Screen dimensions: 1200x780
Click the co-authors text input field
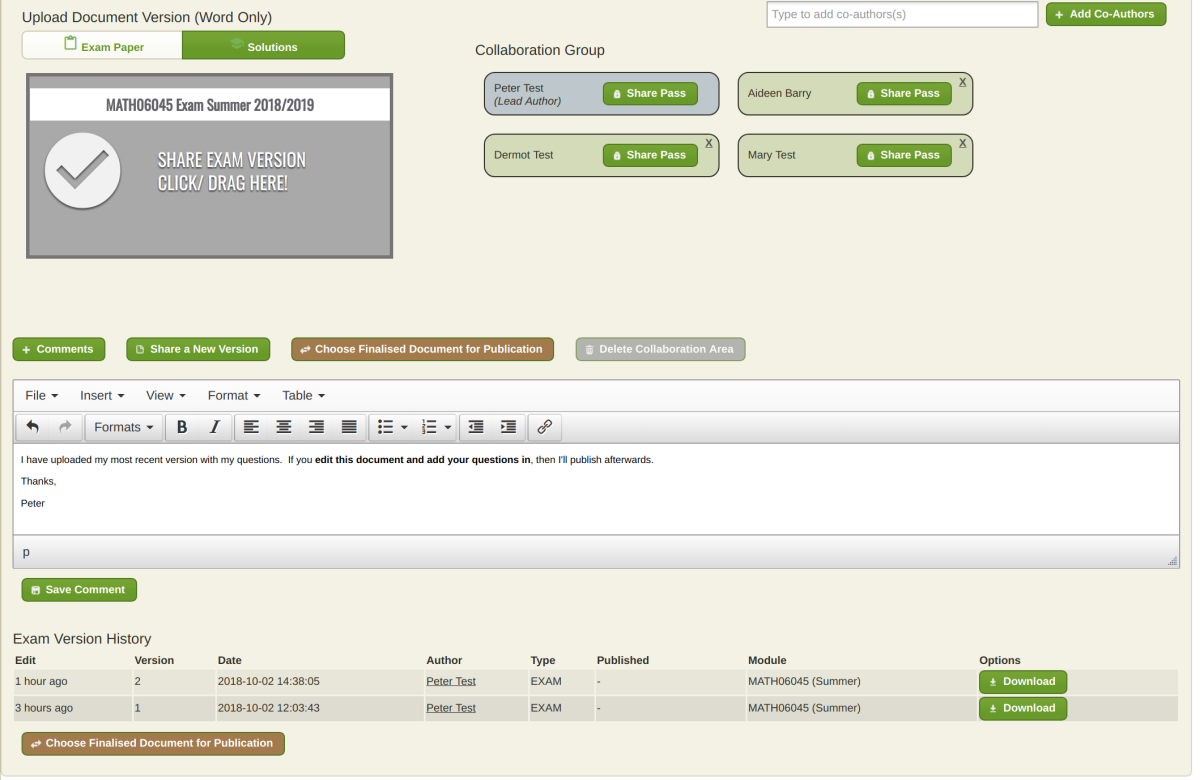(x=901, y=14)
